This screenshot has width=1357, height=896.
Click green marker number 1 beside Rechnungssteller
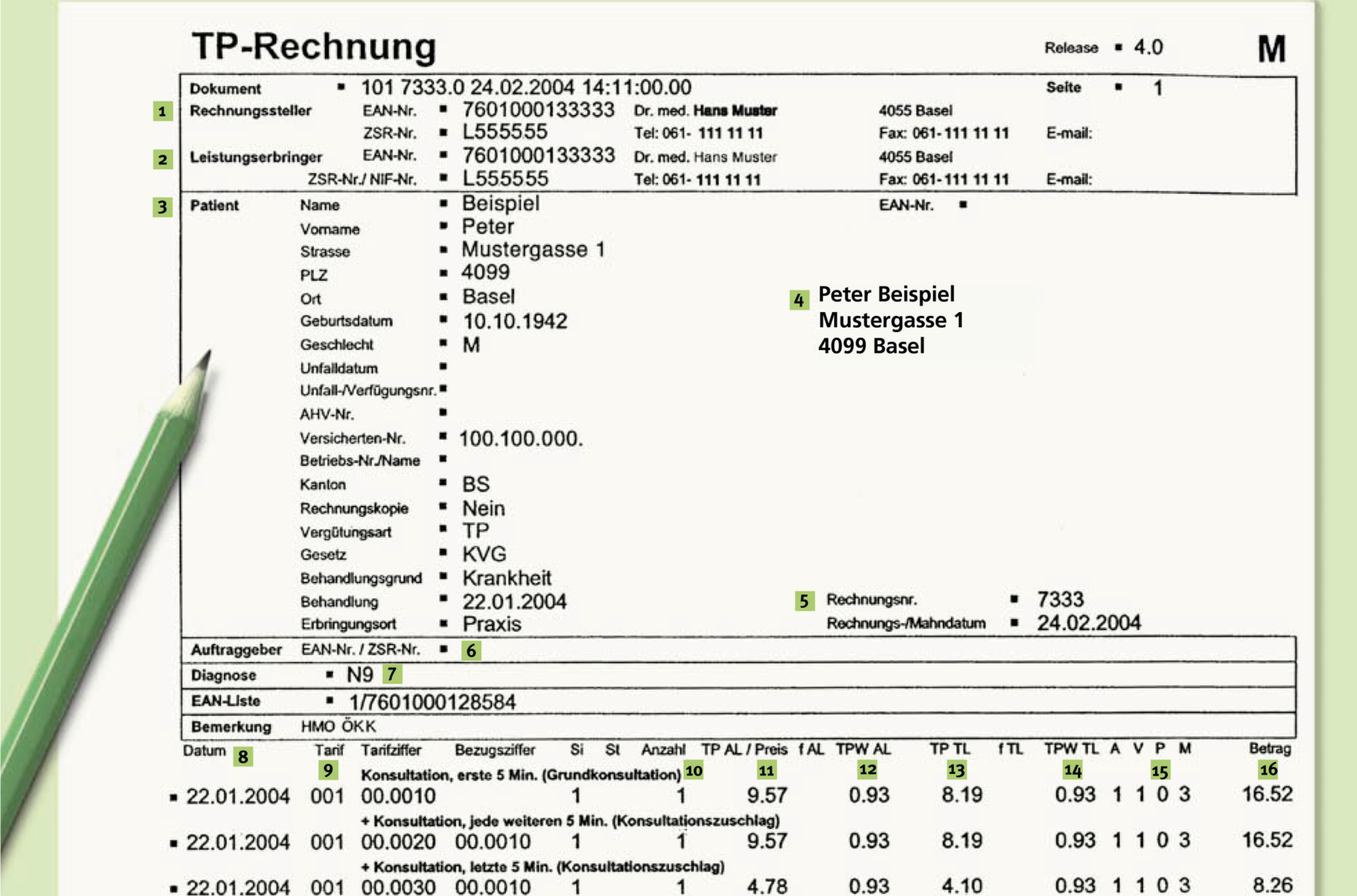[x=163, y=112]
